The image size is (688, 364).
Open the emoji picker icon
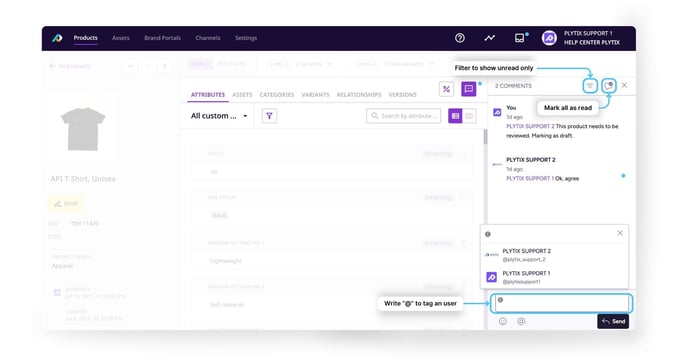[503, 321]
